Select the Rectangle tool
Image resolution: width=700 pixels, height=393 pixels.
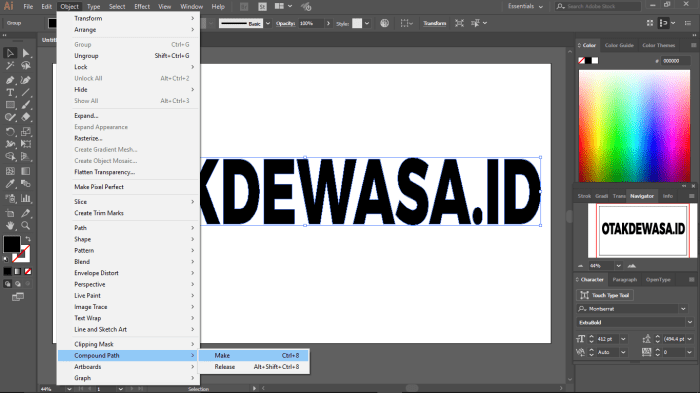10,105
